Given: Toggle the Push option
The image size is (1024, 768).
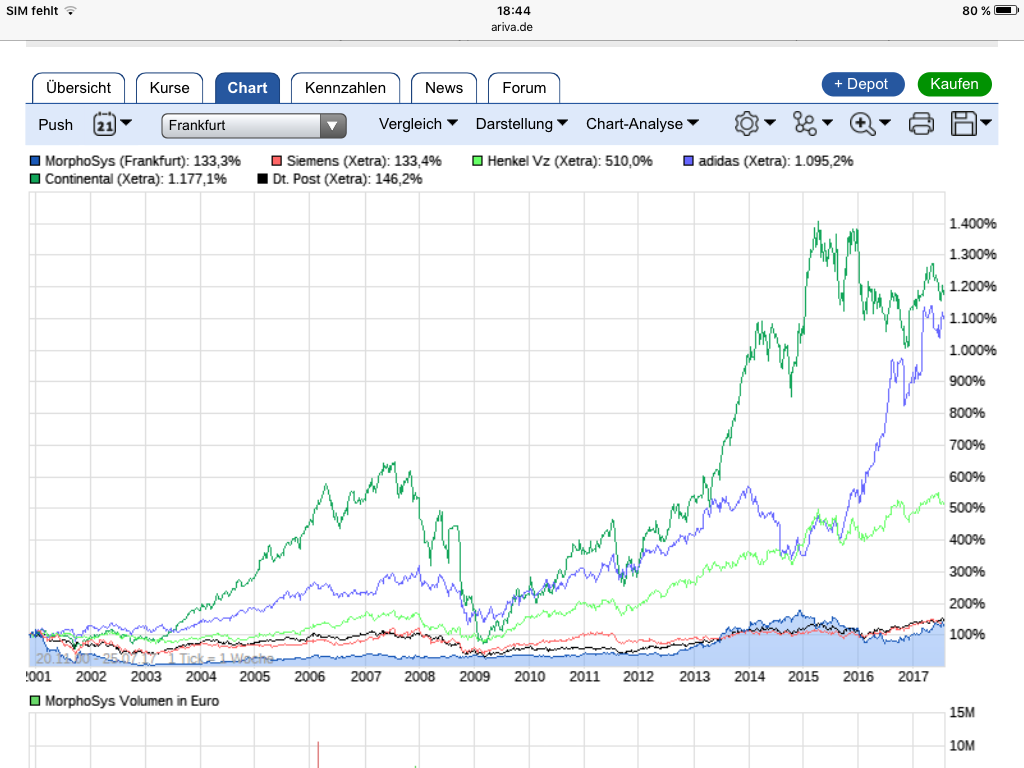Looking at the screenshot, I should [x=56, y=125].
